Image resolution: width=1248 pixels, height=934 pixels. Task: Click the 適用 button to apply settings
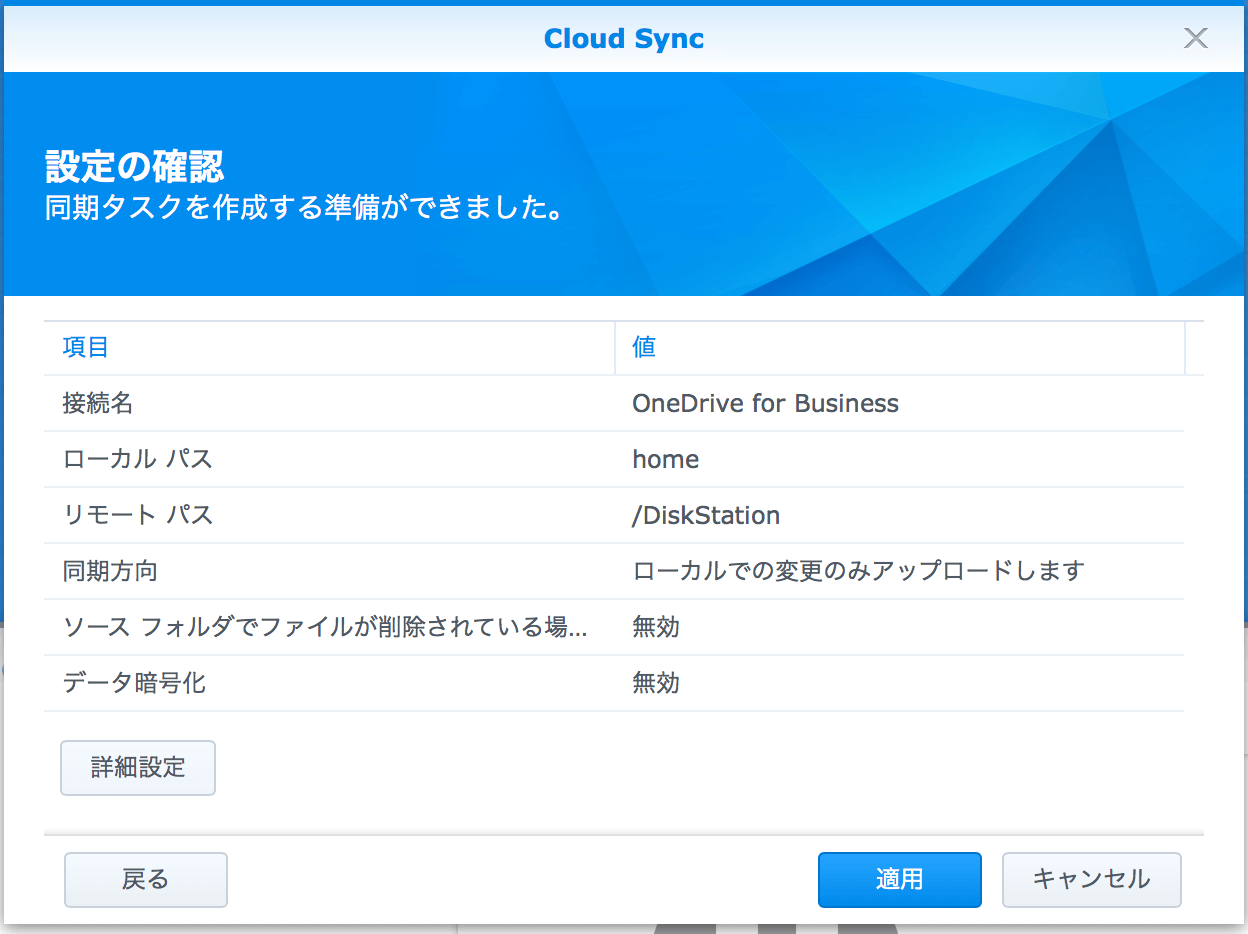[899, 880]
